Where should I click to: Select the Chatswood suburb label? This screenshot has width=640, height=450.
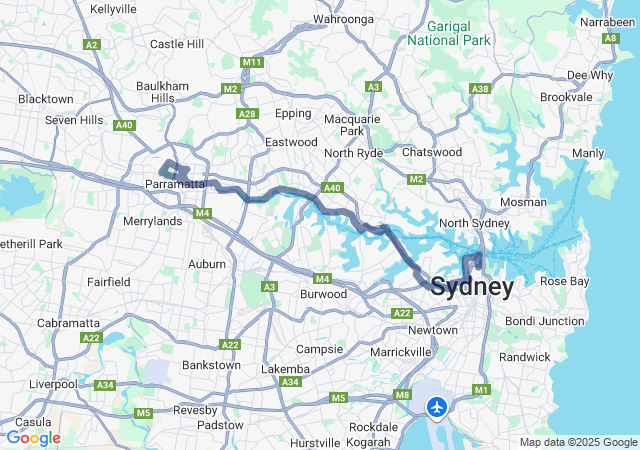coord(432,152)
